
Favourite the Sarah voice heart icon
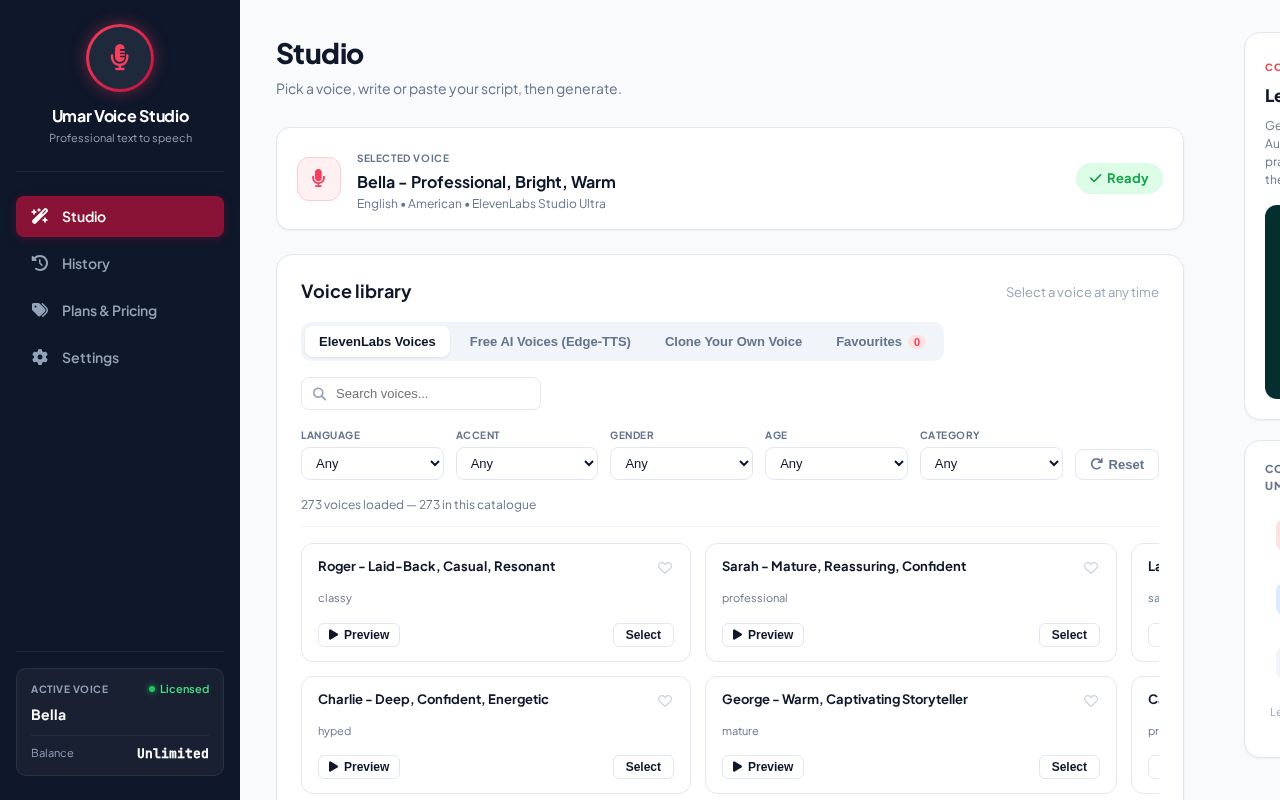point(1091,568)
